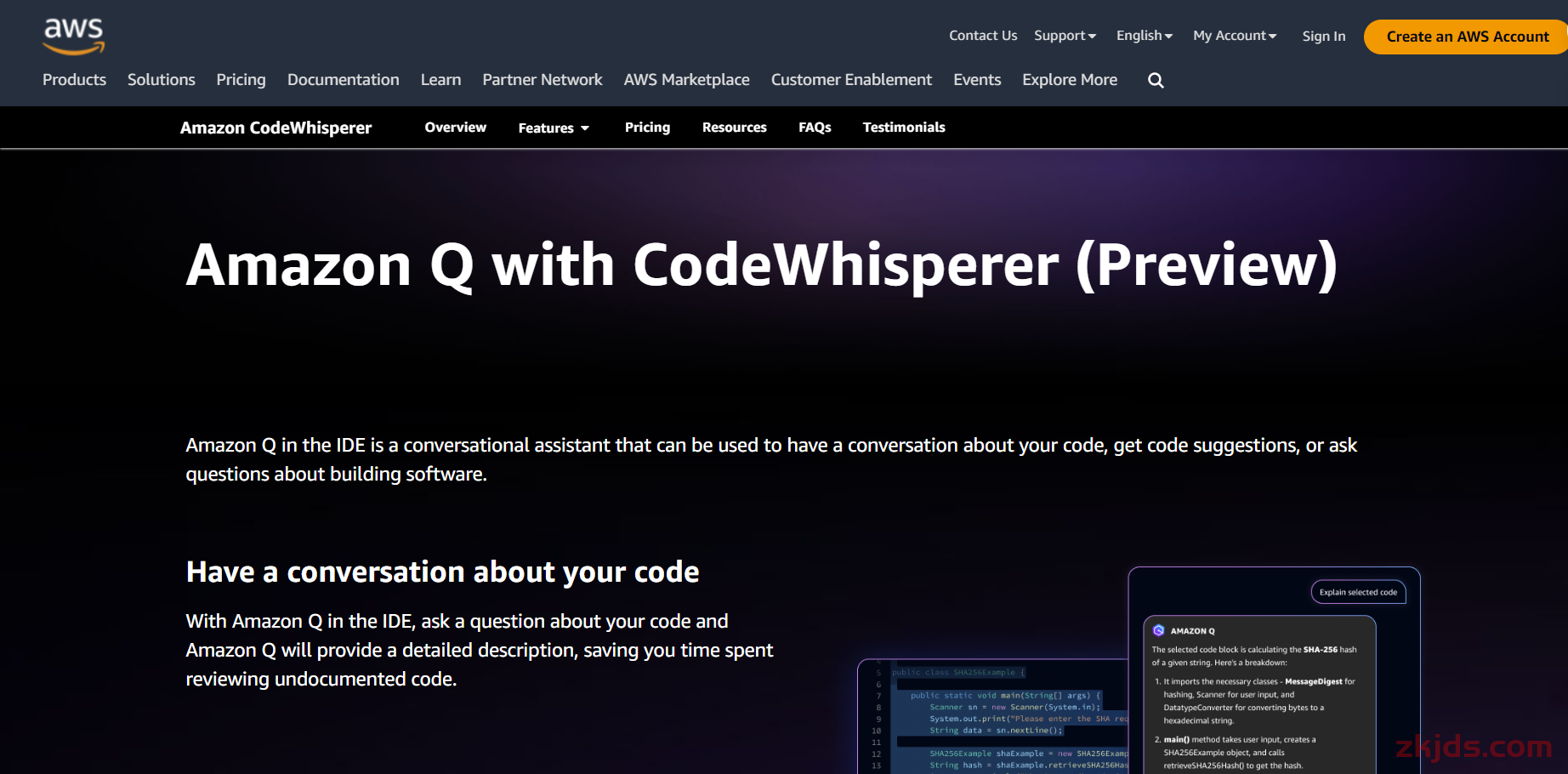Select Pricing in CodeWhisperer sub-navigation
1568x774 pixels.
647,128
